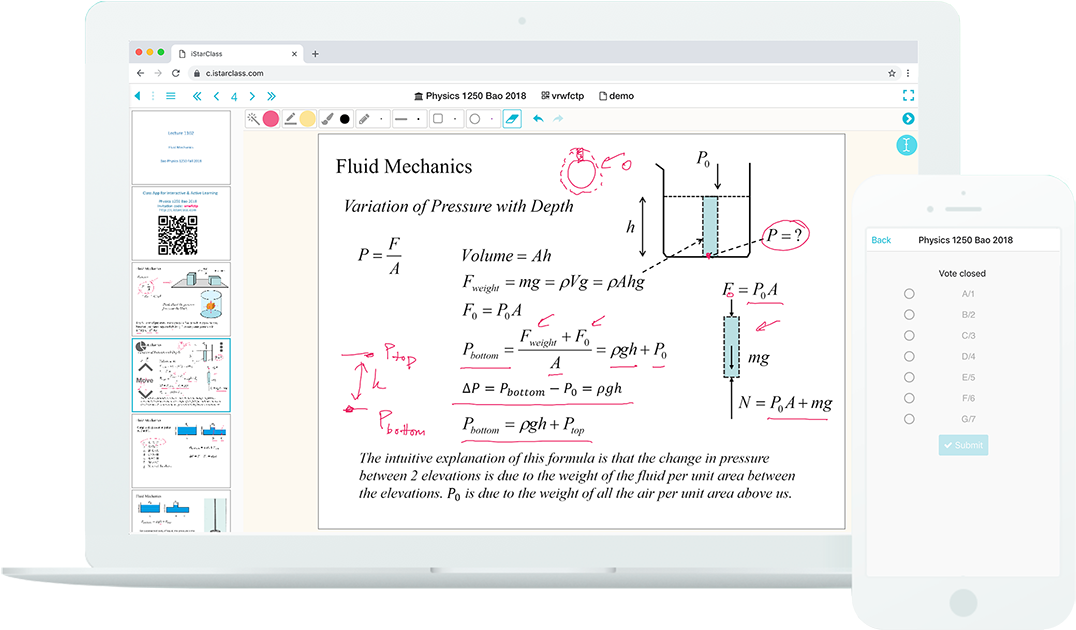This screenshot has width=1076, height=630.
Task: Open the browser three-dot menu
Action: [908, 73]
